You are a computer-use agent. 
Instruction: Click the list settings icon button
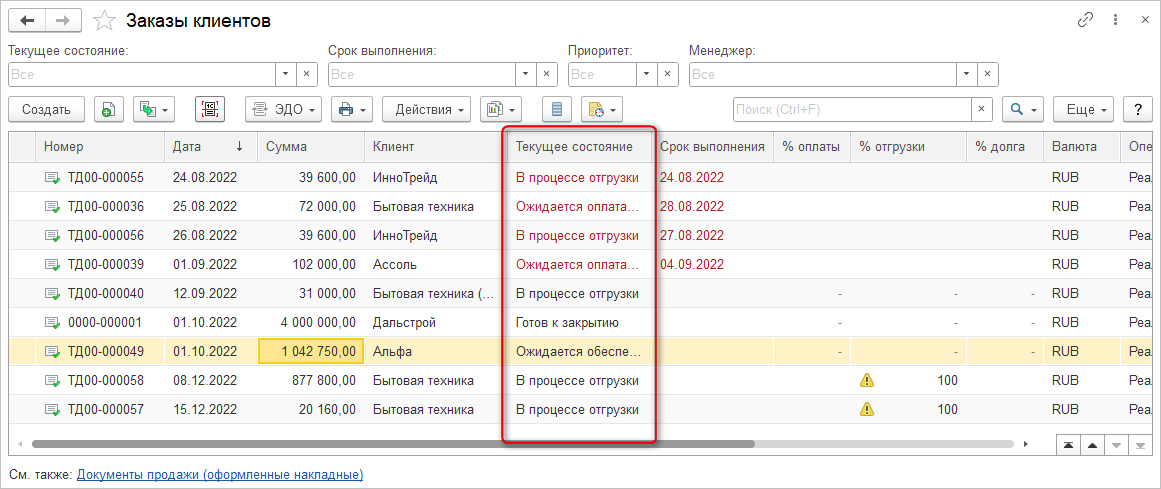[x=557, y=110]
